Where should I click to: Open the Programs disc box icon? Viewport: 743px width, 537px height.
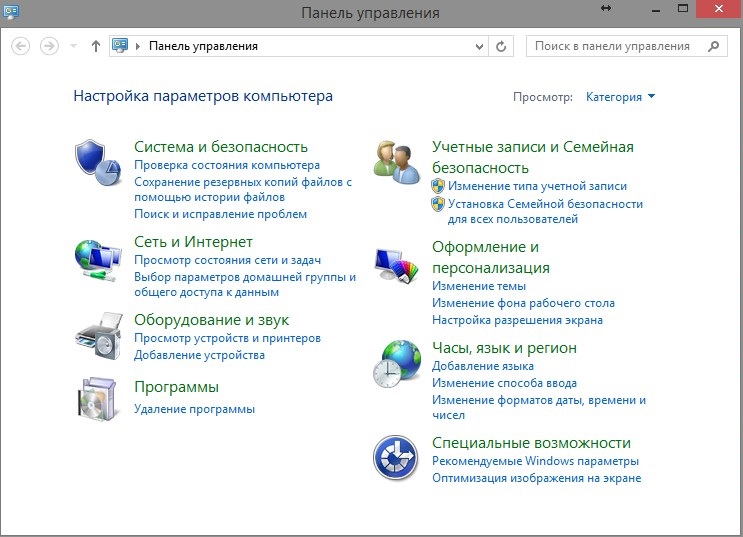(97, 399)
